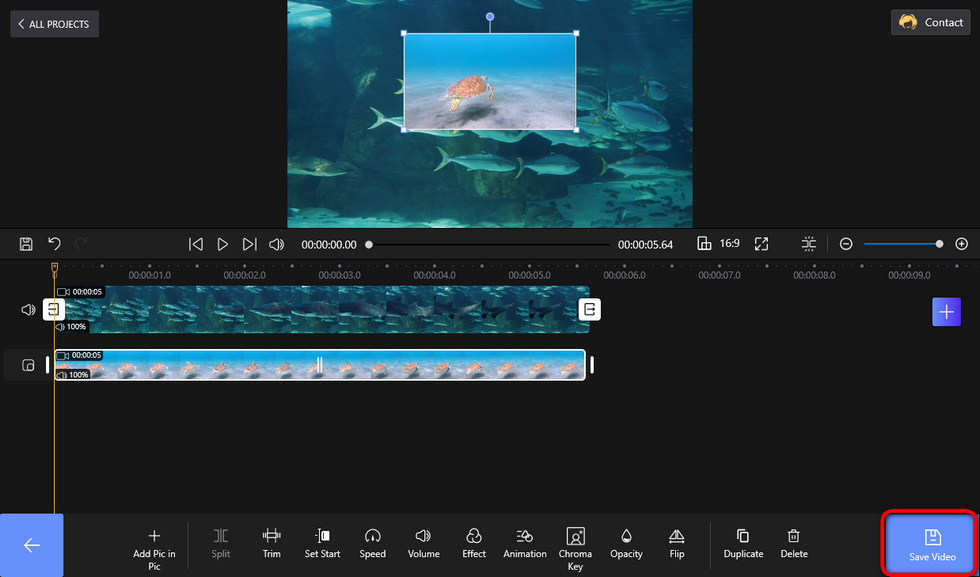Viewport: 980px width, 577px height.
Task: Delete the selected clip
Action: [x=794, y=543]
